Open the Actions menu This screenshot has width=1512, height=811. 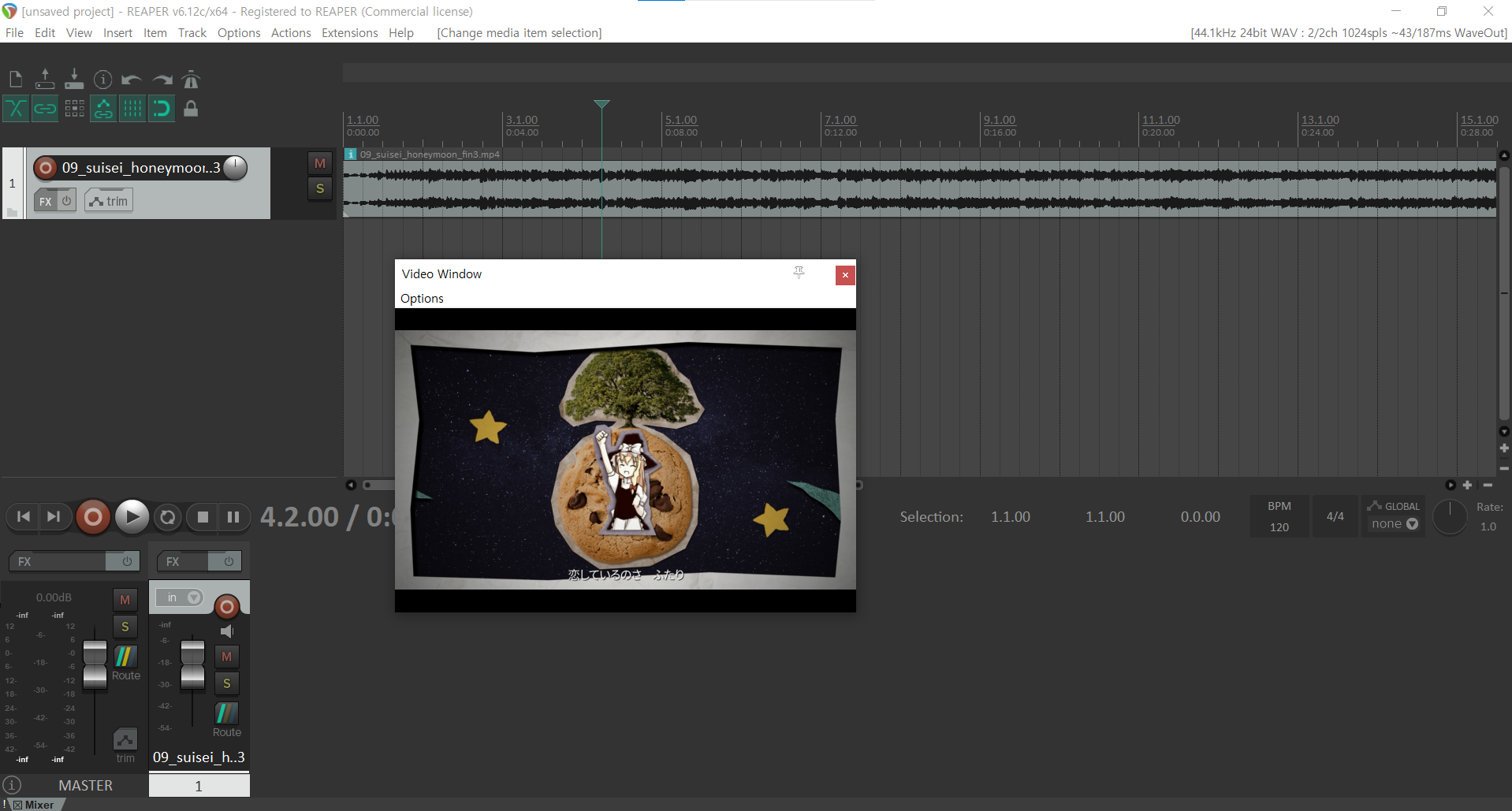pos(291,32)
